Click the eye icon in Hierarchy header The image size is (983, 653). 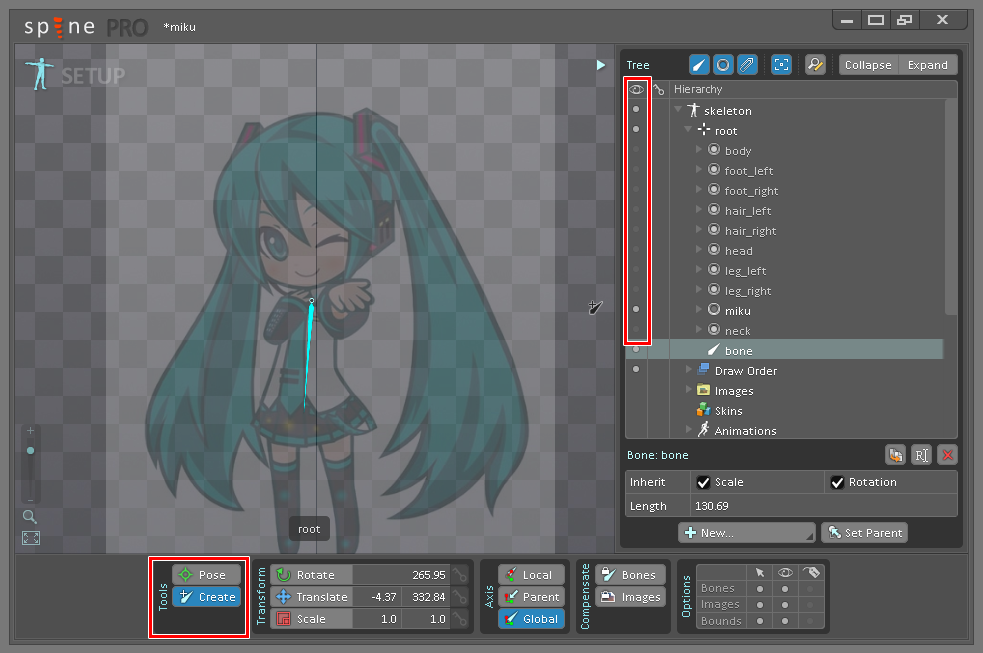636,90
